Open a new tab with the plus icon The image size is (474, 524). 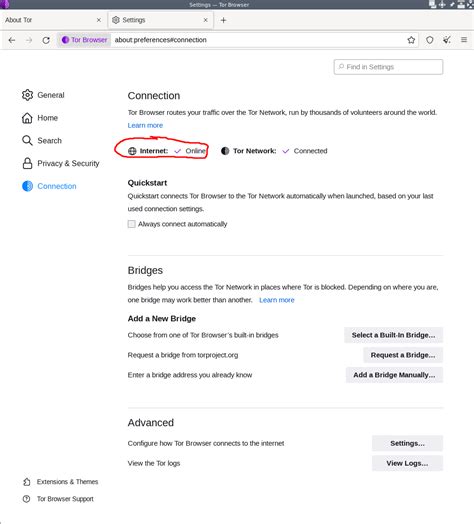tap(223, 20)
